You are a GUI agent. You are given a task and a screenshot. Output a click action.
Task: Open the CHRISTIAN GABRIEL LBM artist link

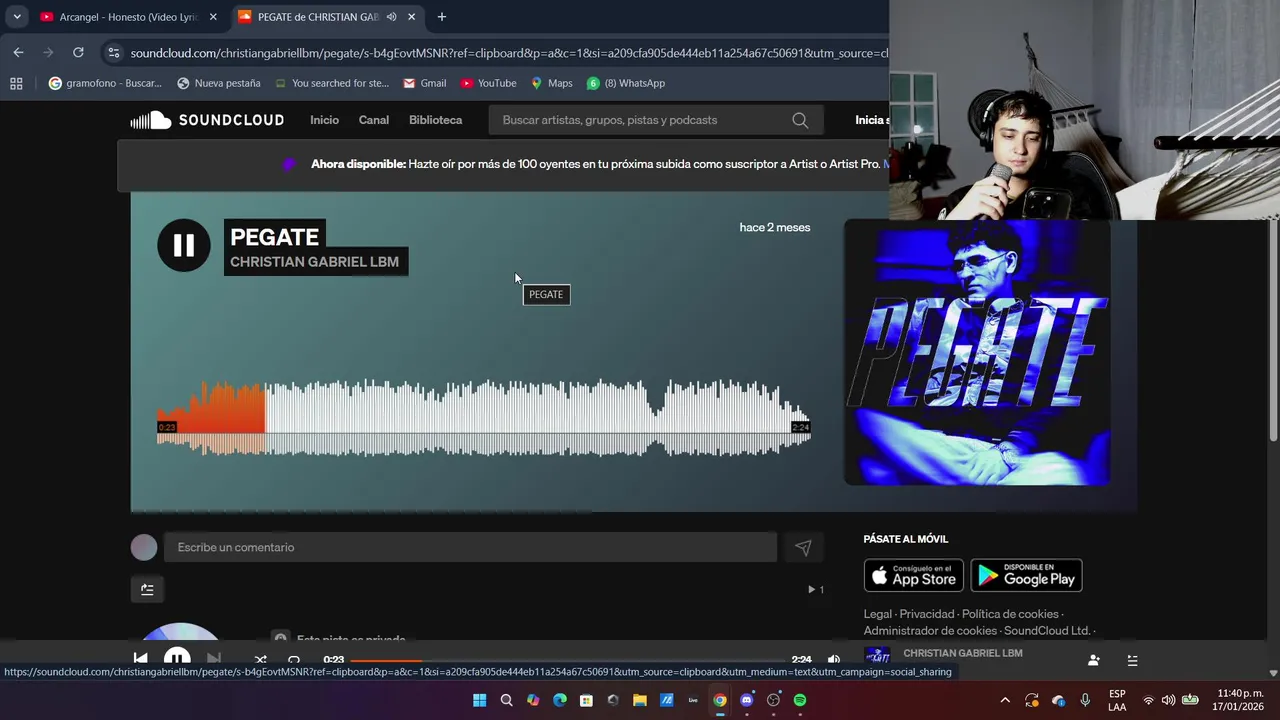pyautogui.click(x=315, y=262)
